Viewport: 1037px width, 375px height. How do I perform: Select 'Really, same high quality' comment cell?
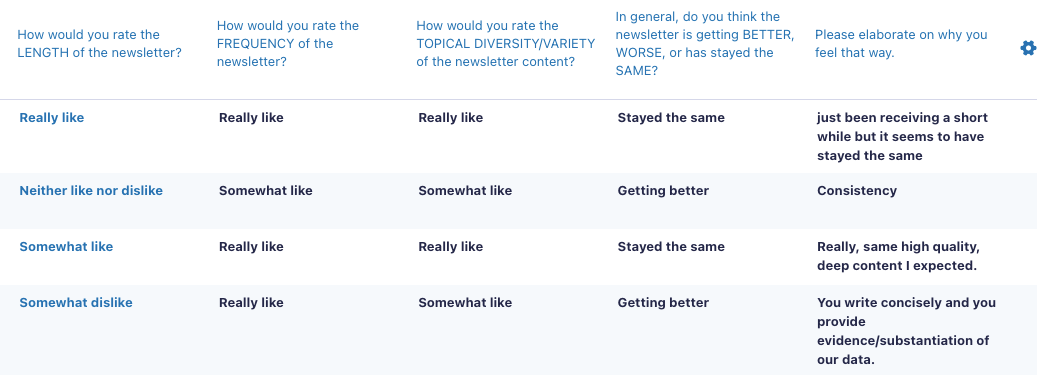898,256
